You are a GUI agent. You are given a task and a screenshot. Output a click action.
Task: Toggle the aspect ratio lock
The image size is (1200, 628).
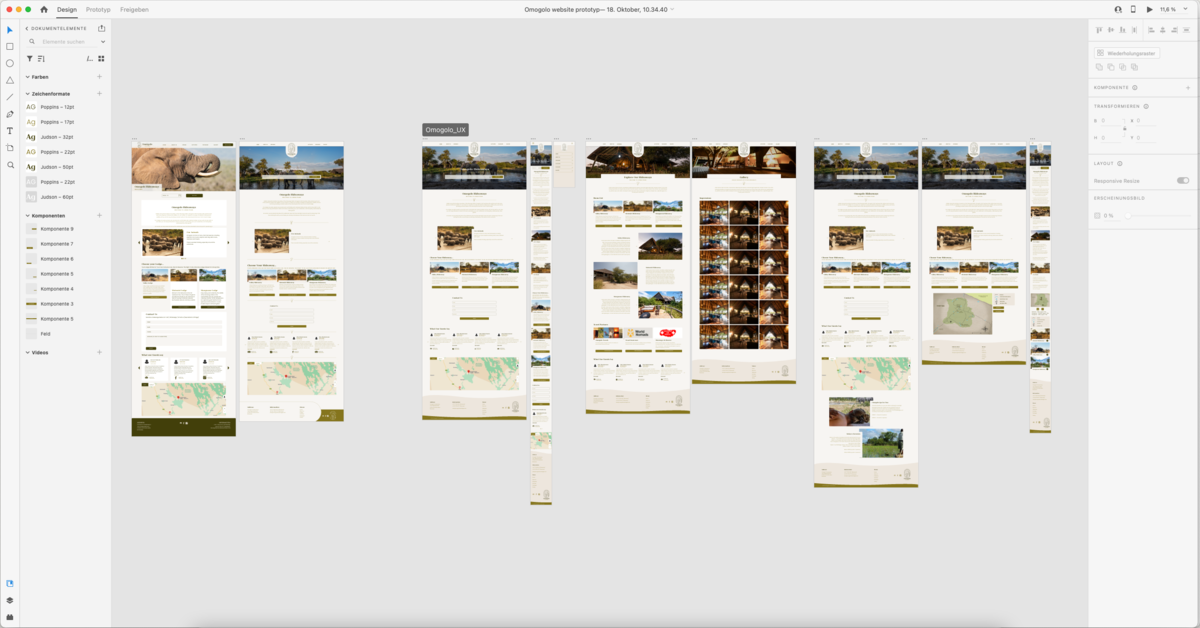(1125, 129)
